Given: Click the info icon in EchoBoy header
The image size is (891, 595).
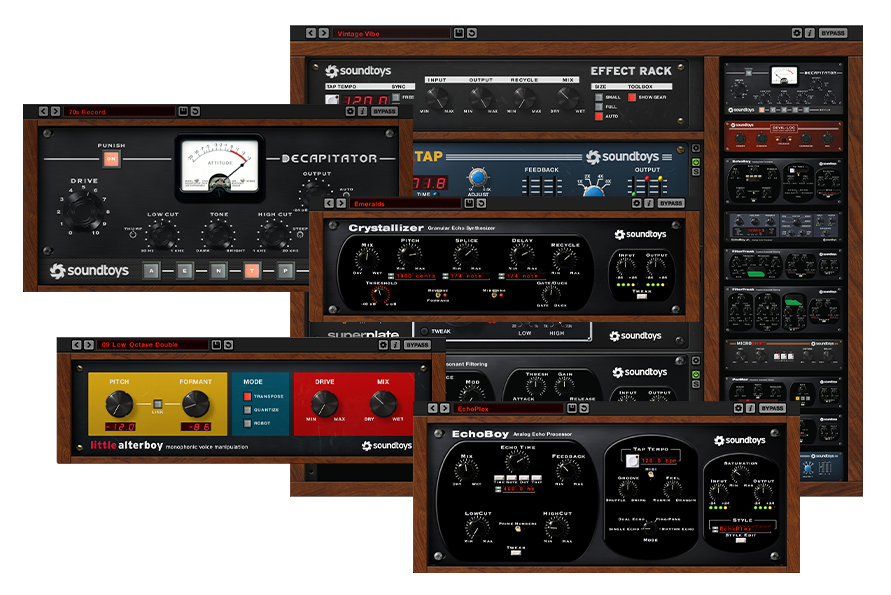Looking at the screenshot, I should tap(751, 408).
